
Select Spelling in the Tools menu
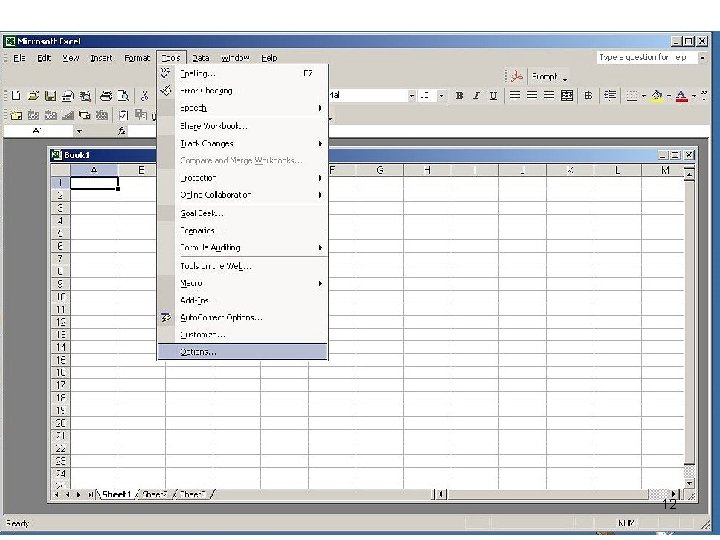(x=242, y=73)
